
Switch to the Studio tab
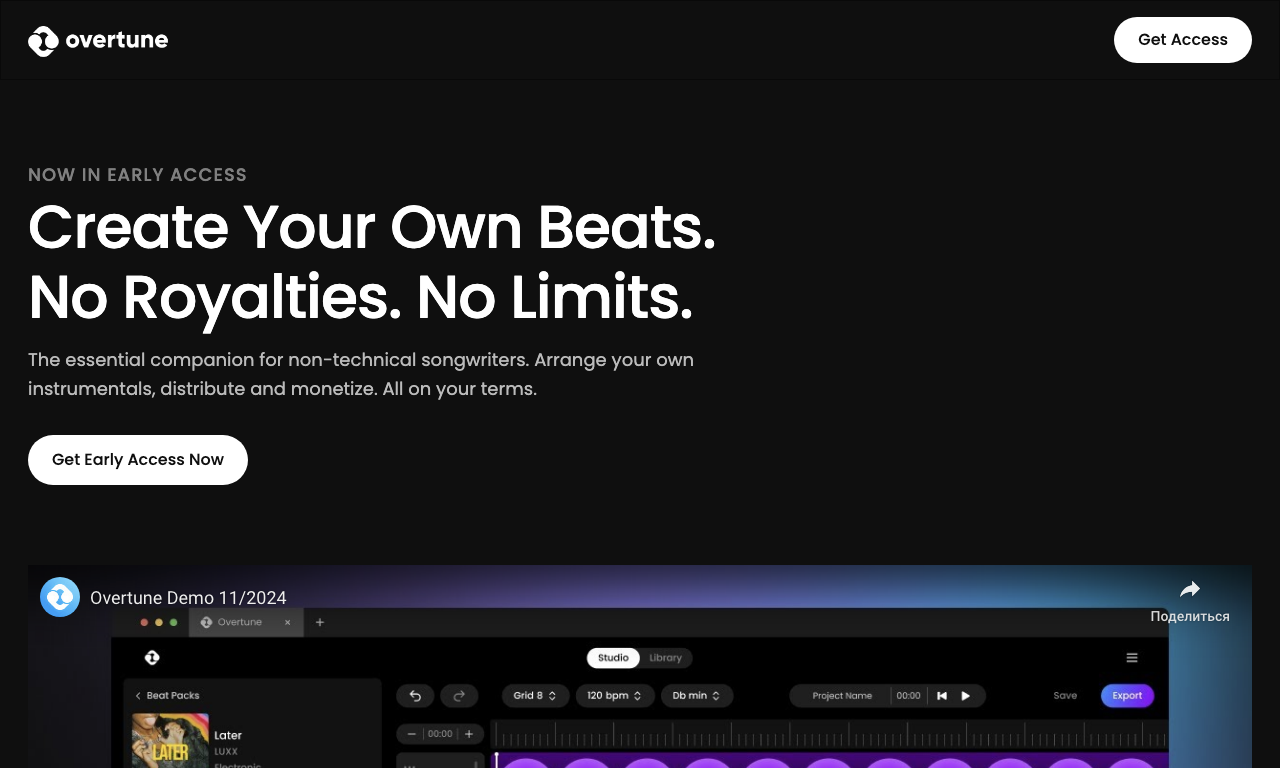point(613,658)
